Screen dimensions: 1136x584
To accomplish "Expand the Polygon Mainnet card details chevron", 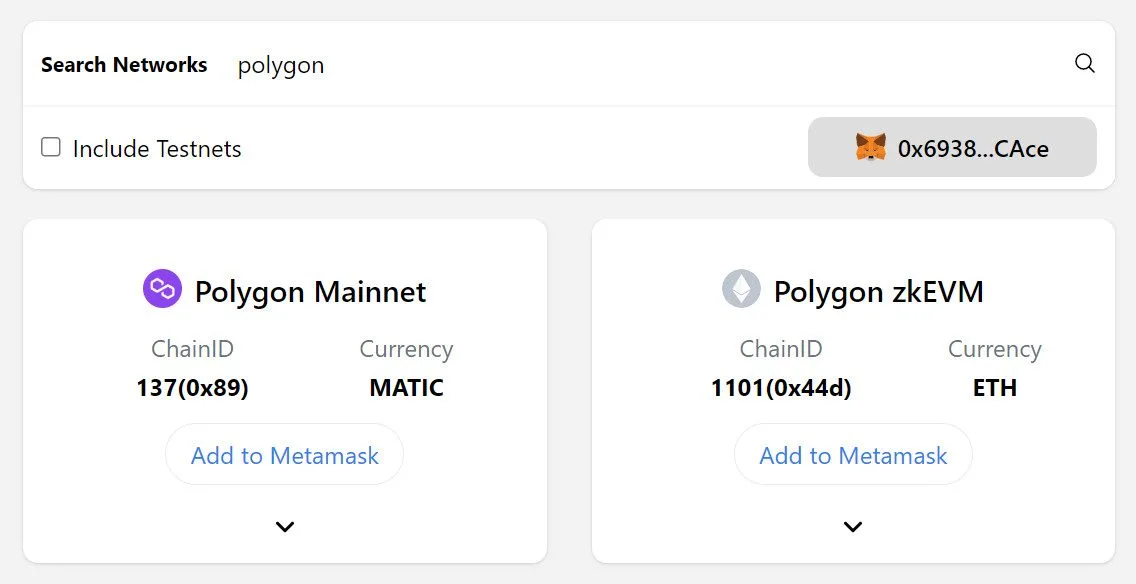I will 285,527.
